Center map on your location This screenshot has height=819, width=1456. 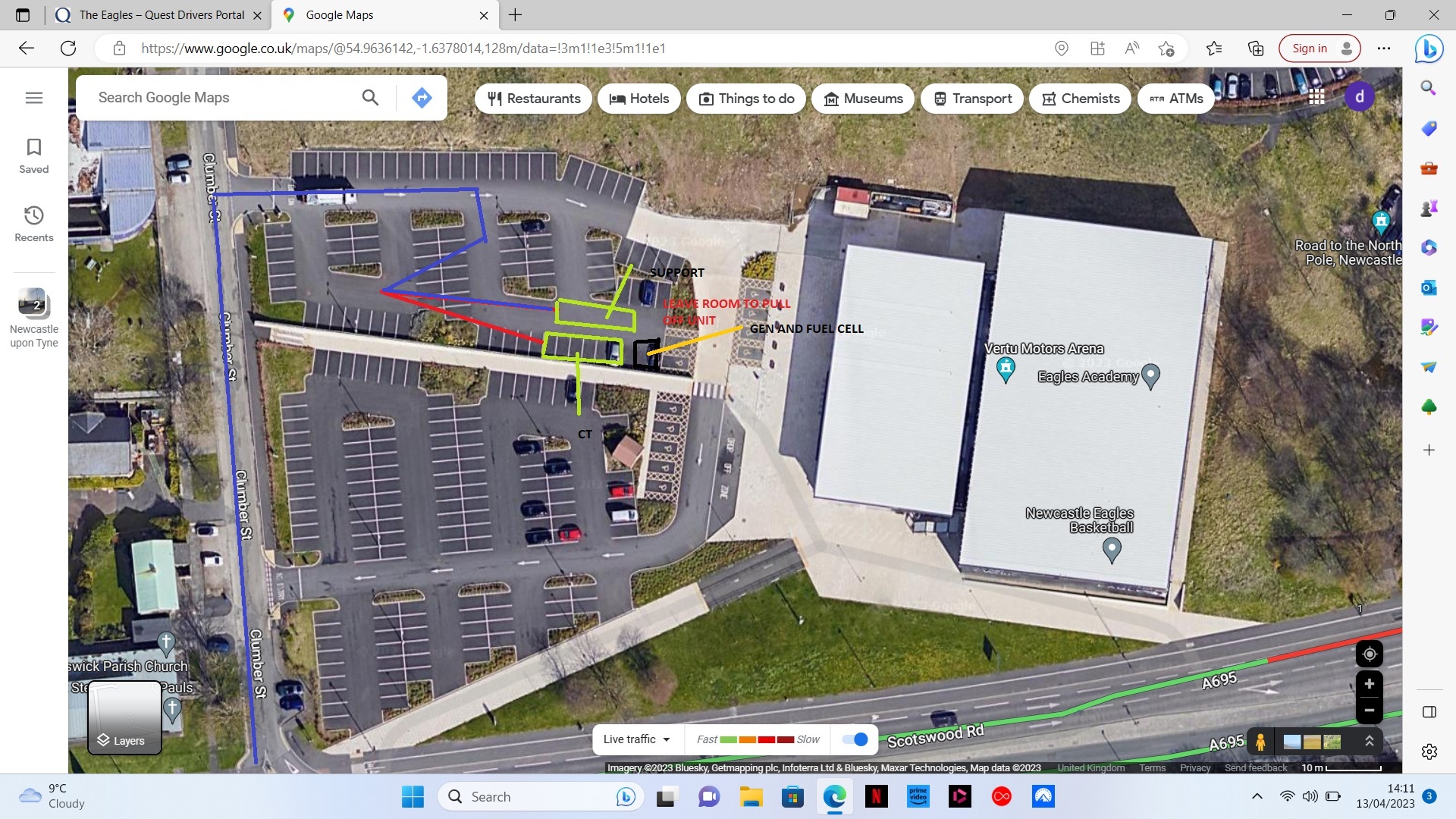1369,654
